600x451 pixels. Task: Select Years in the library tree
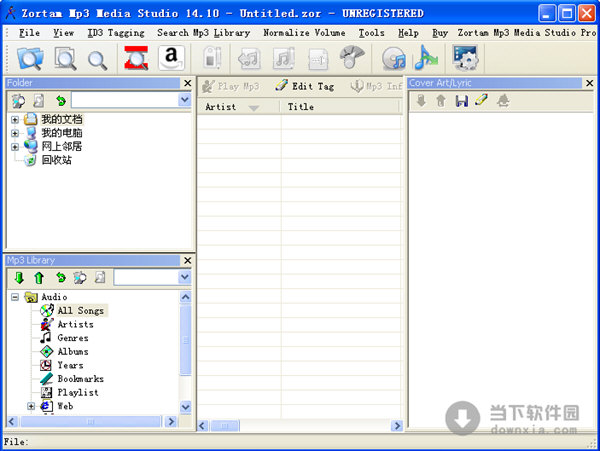click(x=70, y=365)
